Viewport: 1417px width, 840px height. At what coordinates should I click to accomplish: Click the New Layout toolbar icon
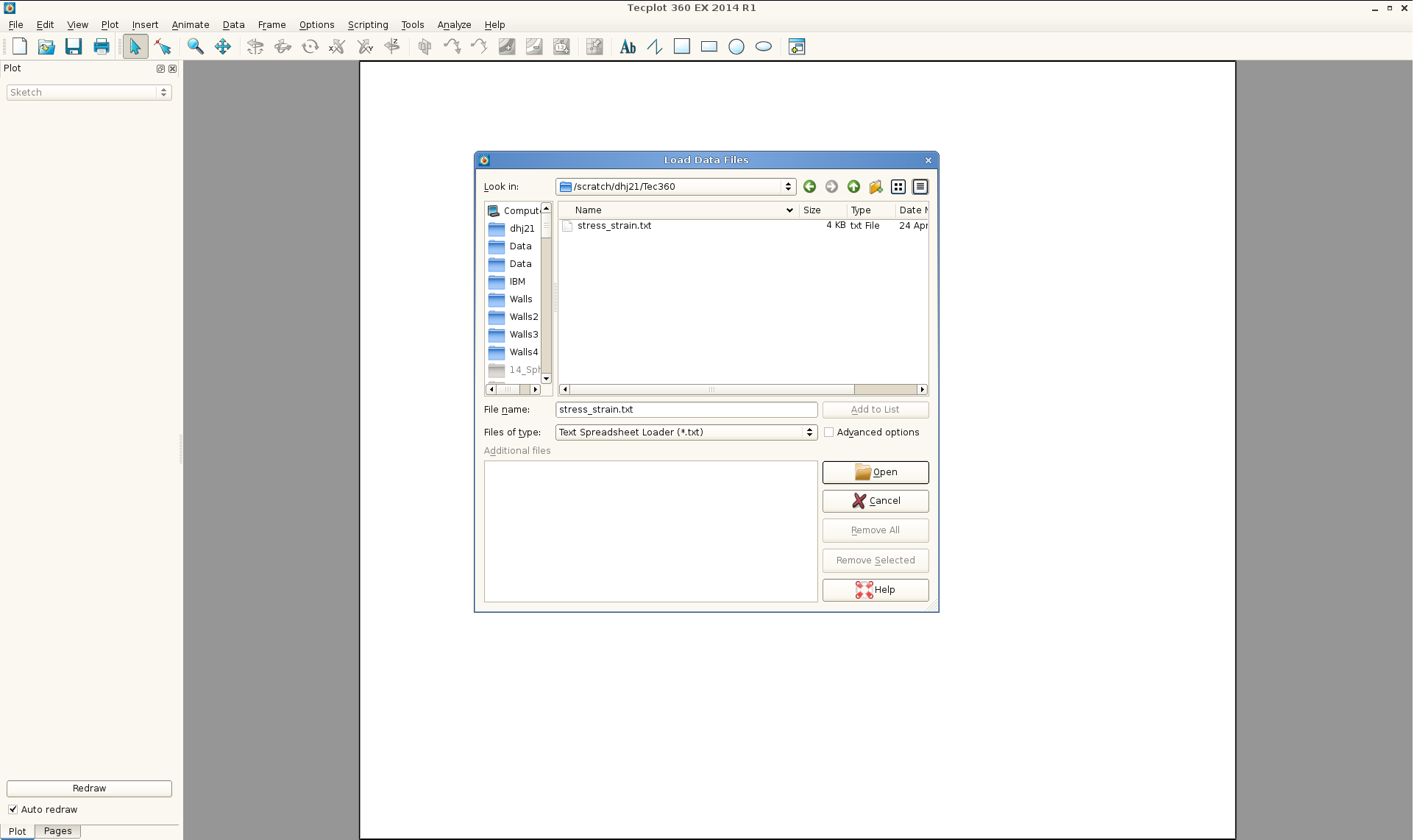tap(20, 47)
